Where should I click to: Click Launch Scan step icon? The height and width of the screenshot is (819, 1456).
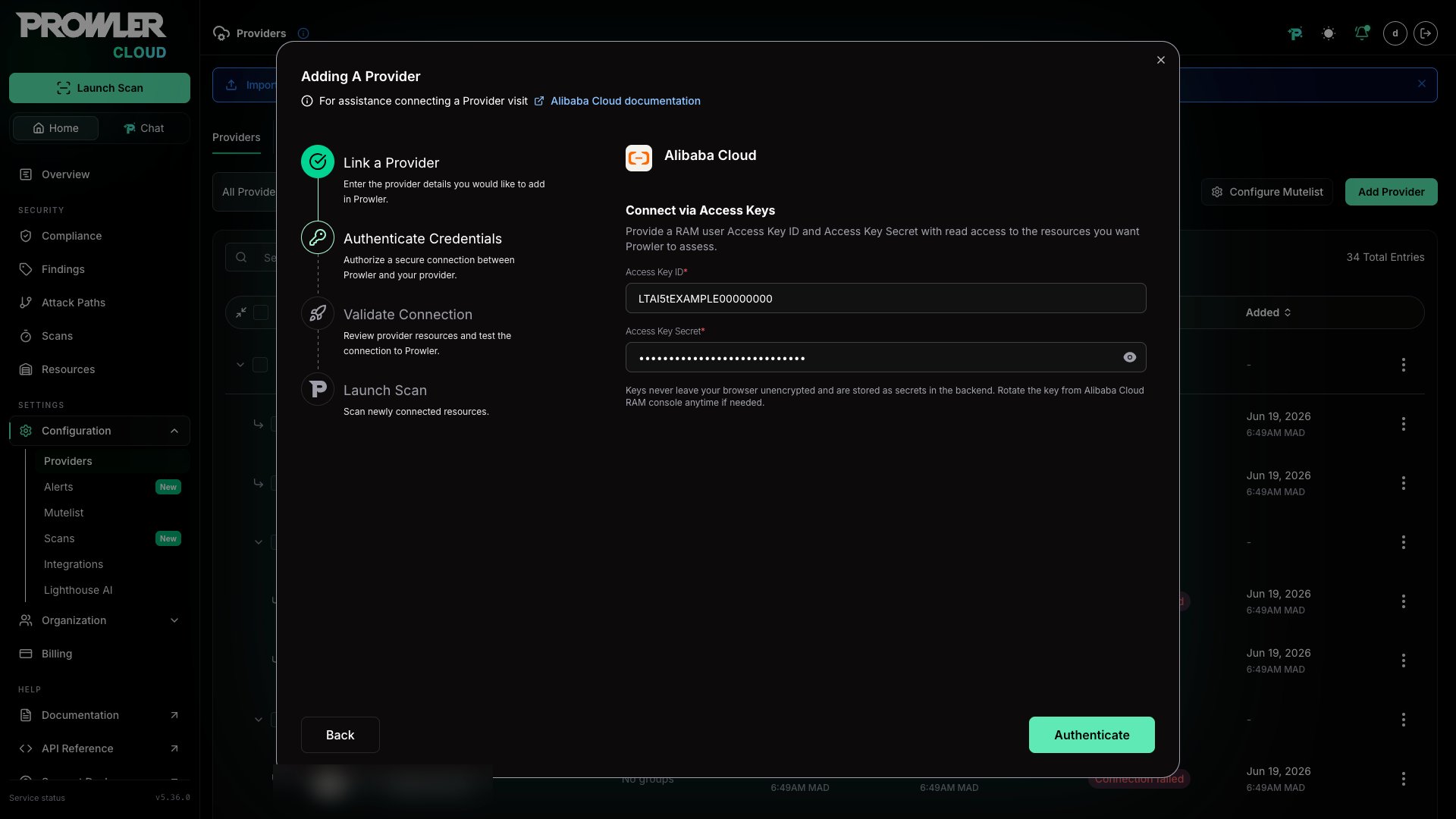[318, 389]
